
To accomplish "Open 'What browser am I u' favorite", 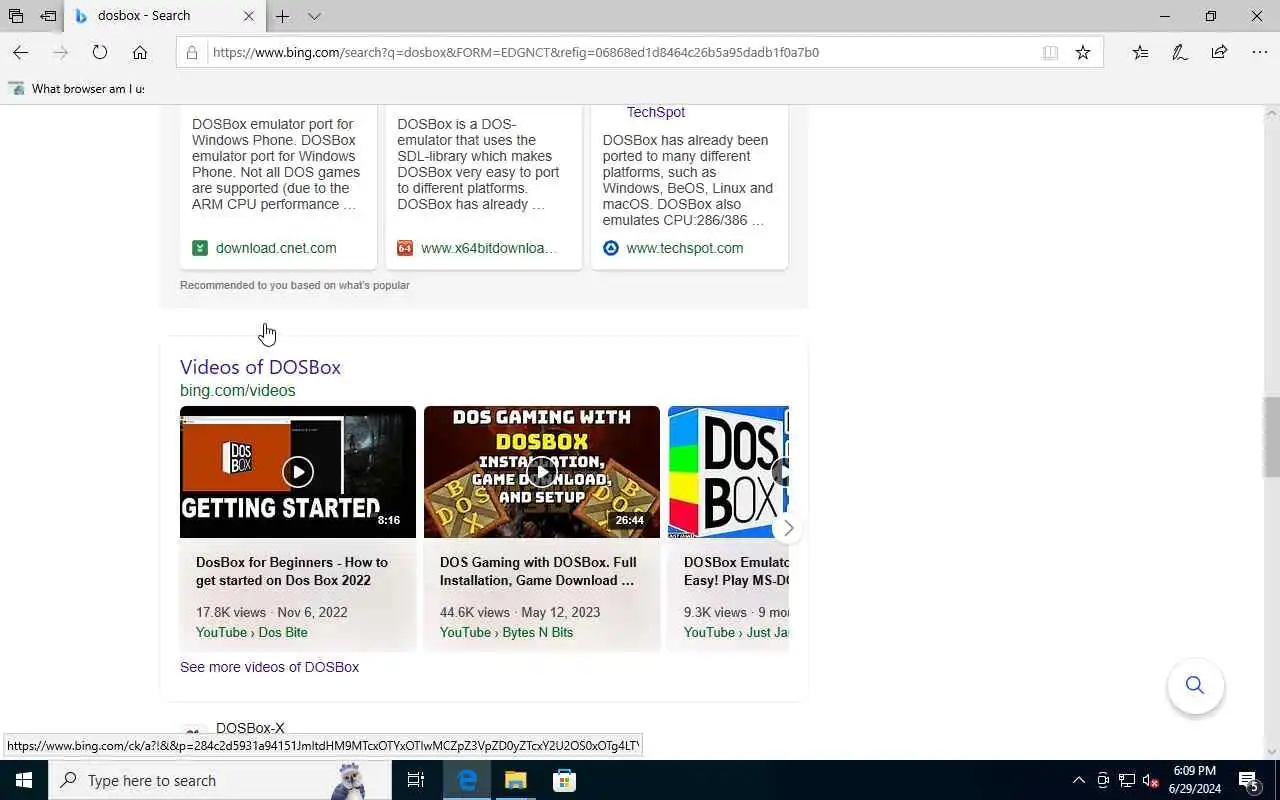I will 78,89.
